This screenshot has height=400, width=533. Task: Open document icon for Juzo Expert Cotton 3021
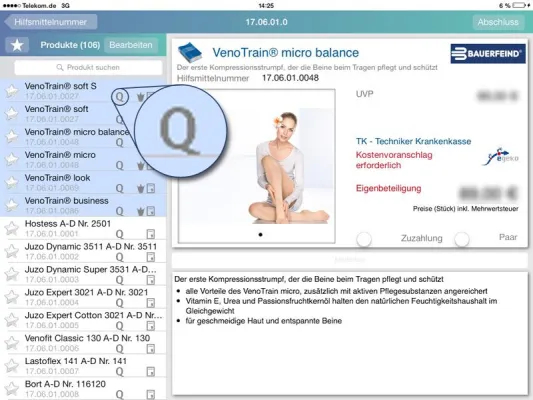[x=151, y=326]
